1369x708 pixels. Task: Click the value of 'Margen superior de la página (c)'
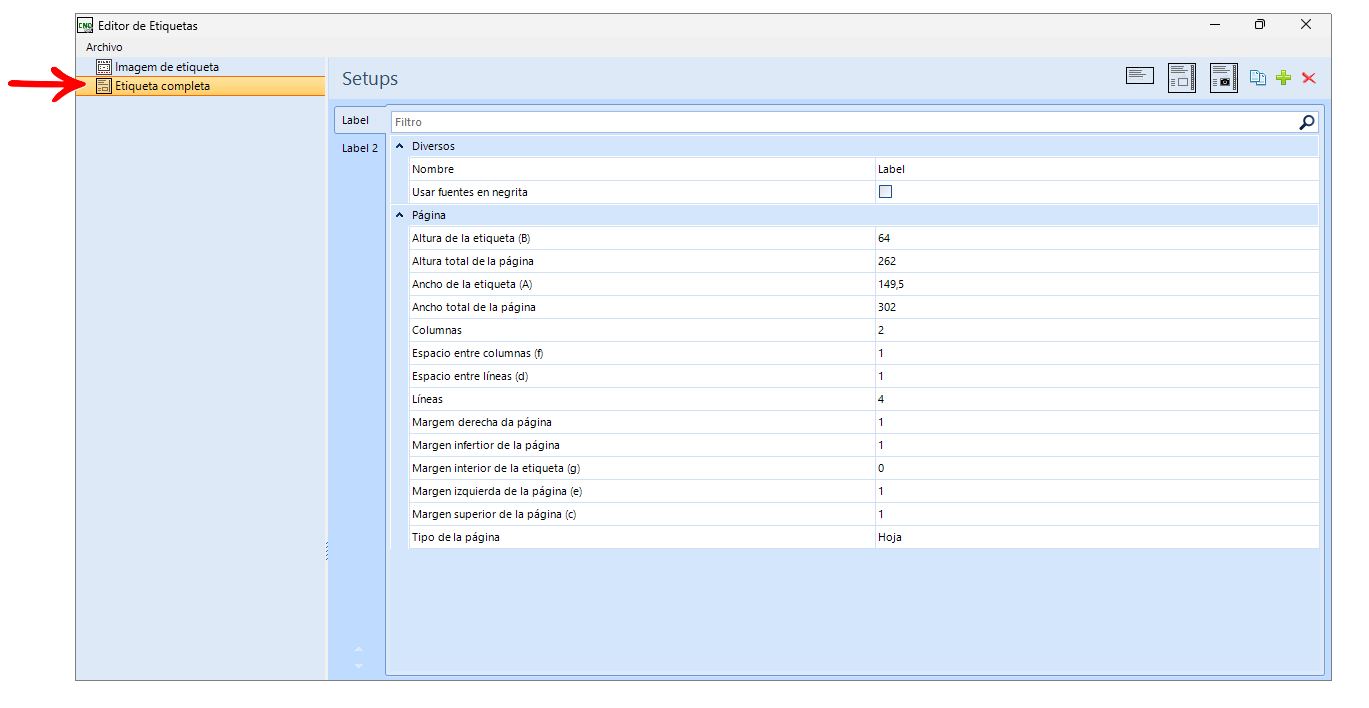coord(881,514)
